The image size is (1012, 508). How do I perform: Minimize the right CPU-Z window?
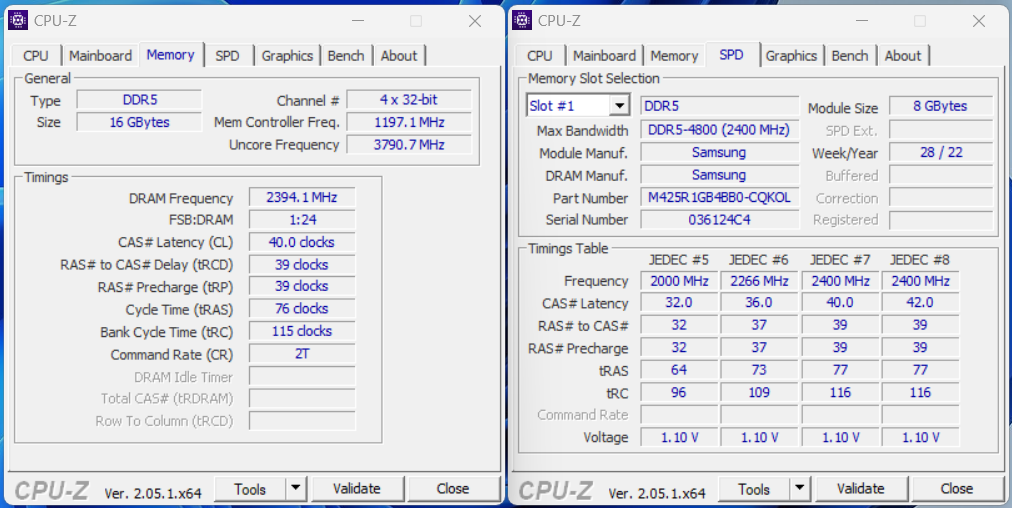(862, 21)
